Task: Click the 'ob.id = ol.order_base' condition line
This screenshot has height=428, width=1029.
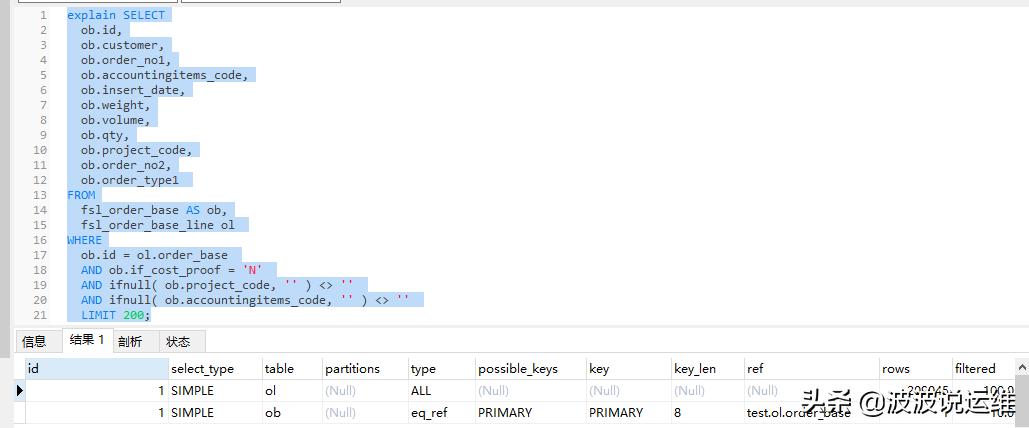Action: coord(154,255)
